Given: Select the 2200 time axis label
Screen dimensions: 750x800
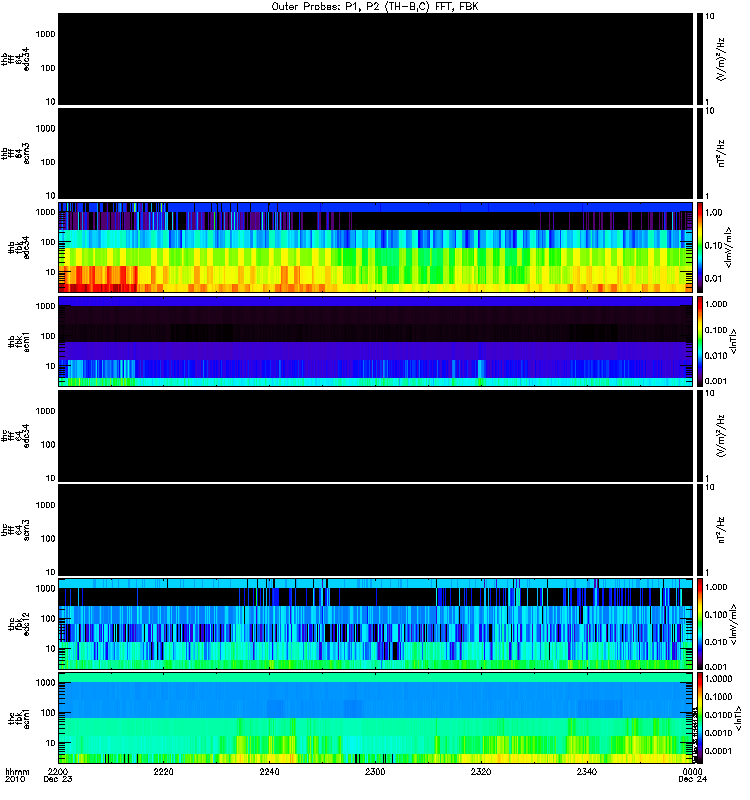Looking at the screenshot, I should click(x=58, y=771).
